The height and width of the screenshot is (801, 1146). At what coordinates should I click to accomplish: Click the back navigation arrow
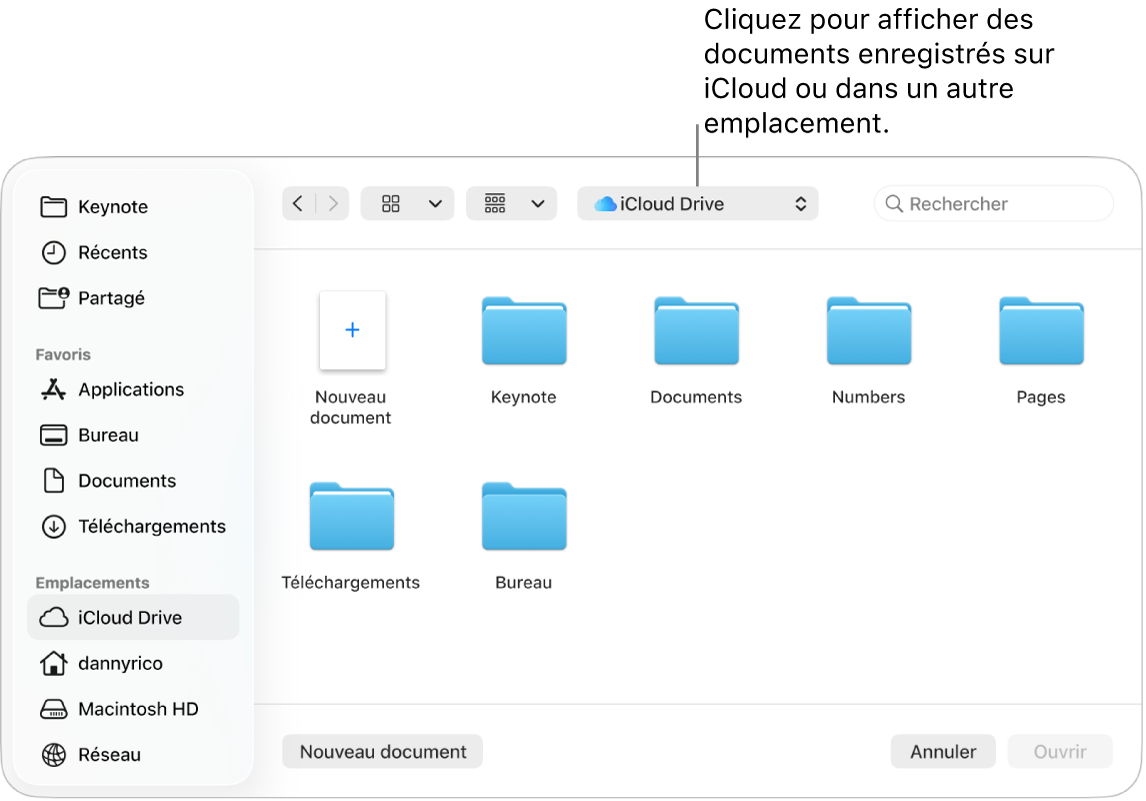point(297,203)
